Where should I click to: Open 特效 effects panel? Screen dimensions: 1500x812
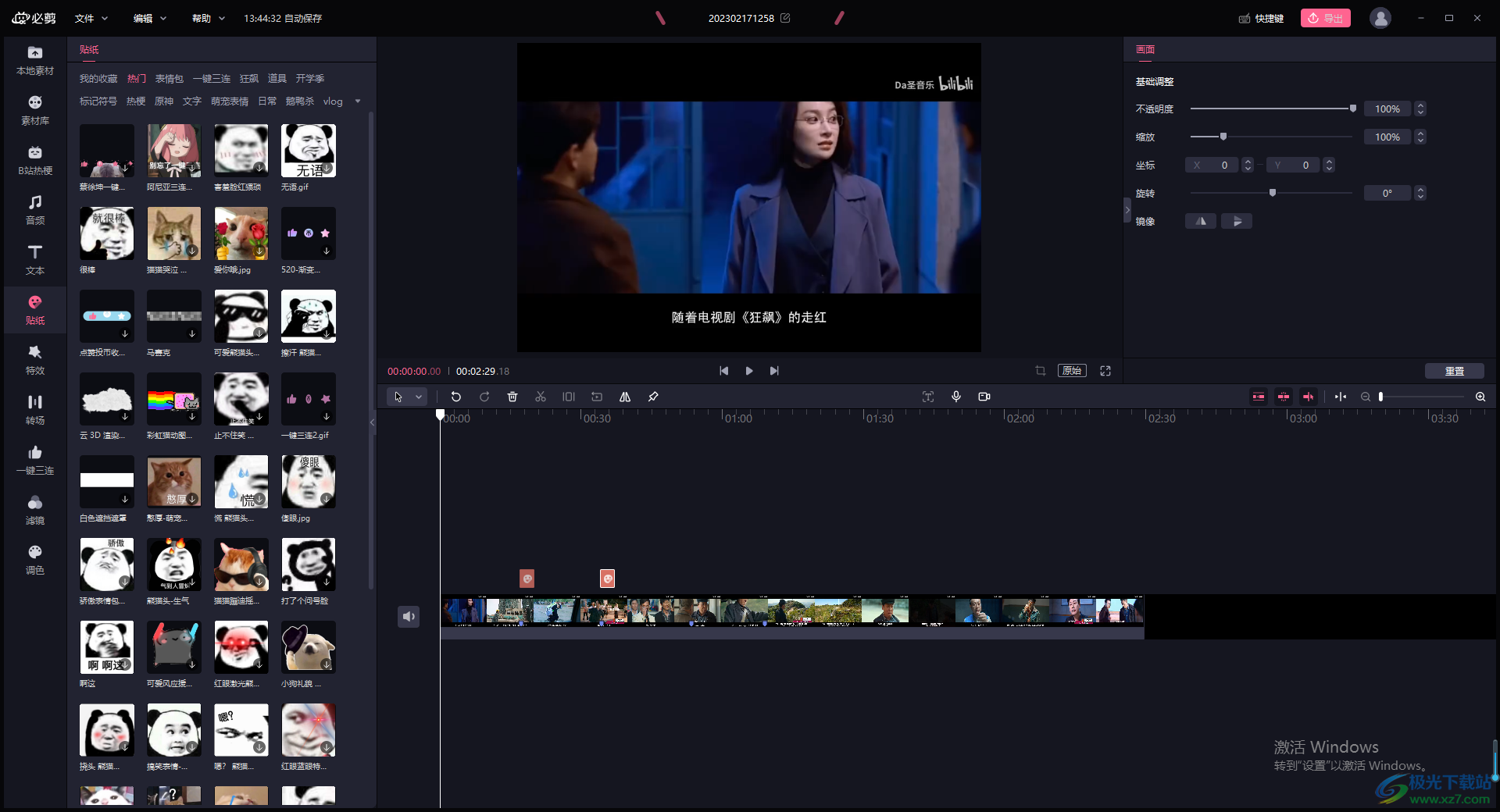(x=35, y=360)
